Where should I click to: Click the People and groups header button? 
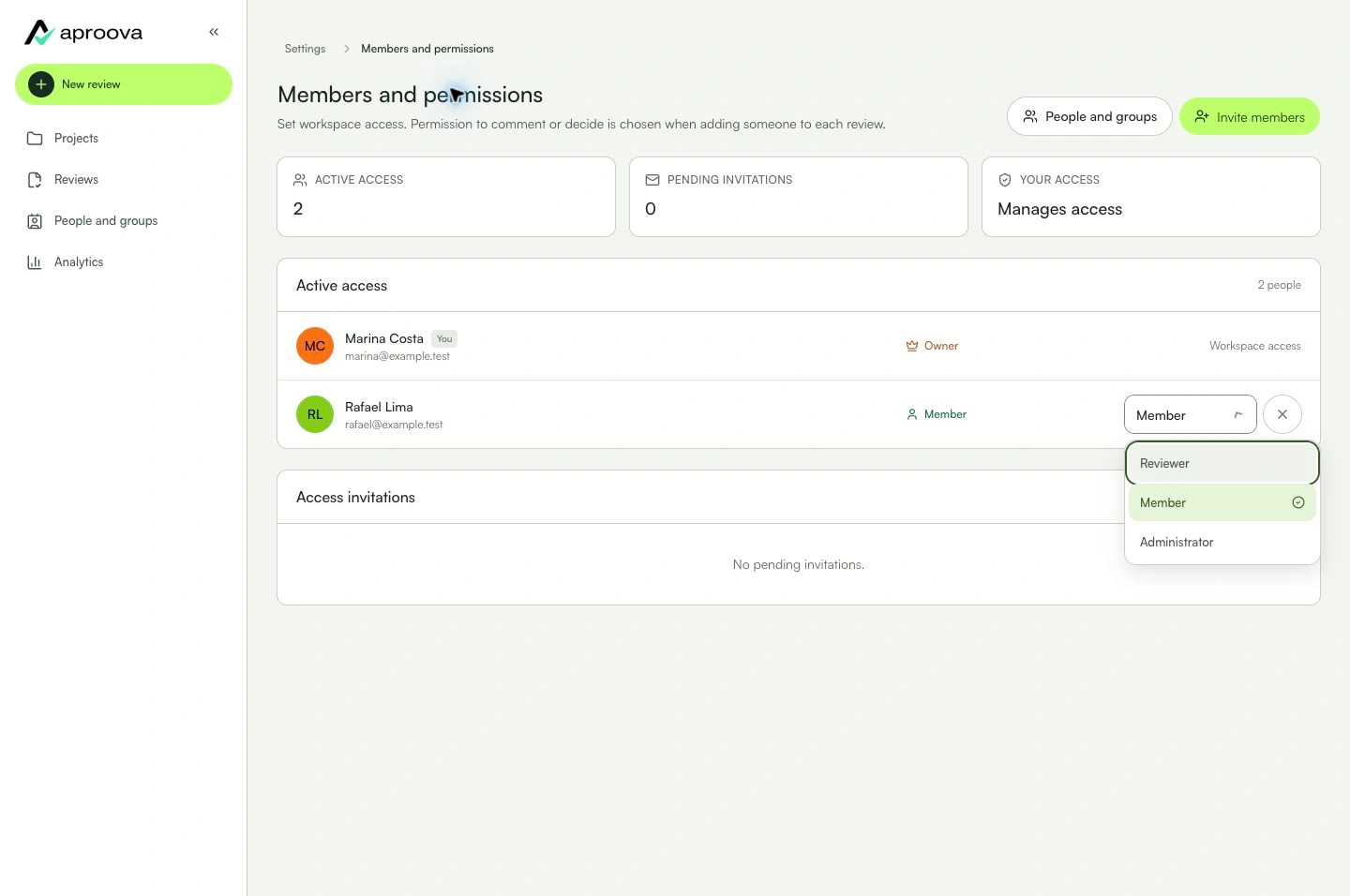click(x=1089, y=116)
